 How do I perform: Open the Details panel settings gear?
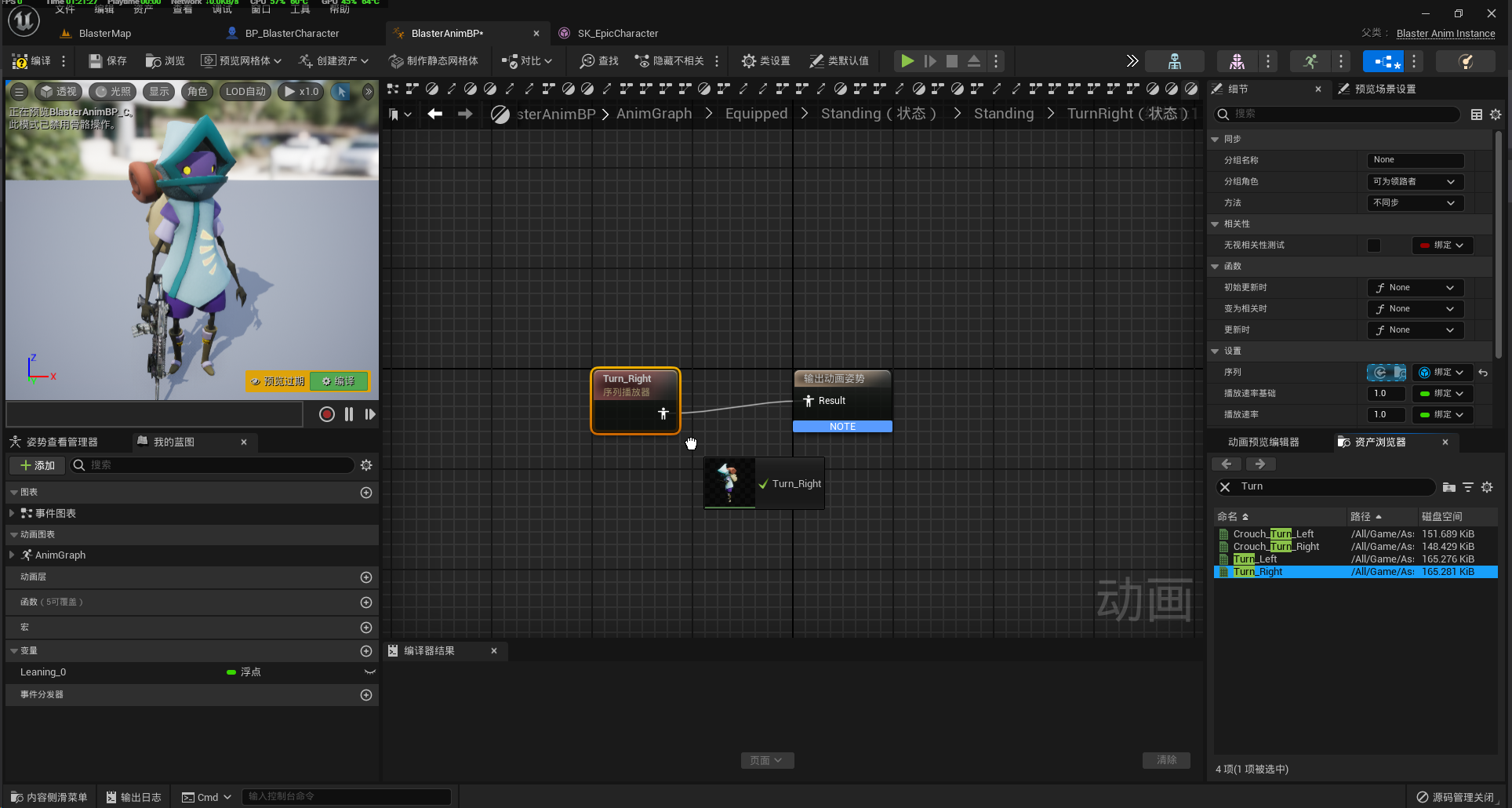[1496, 115]
